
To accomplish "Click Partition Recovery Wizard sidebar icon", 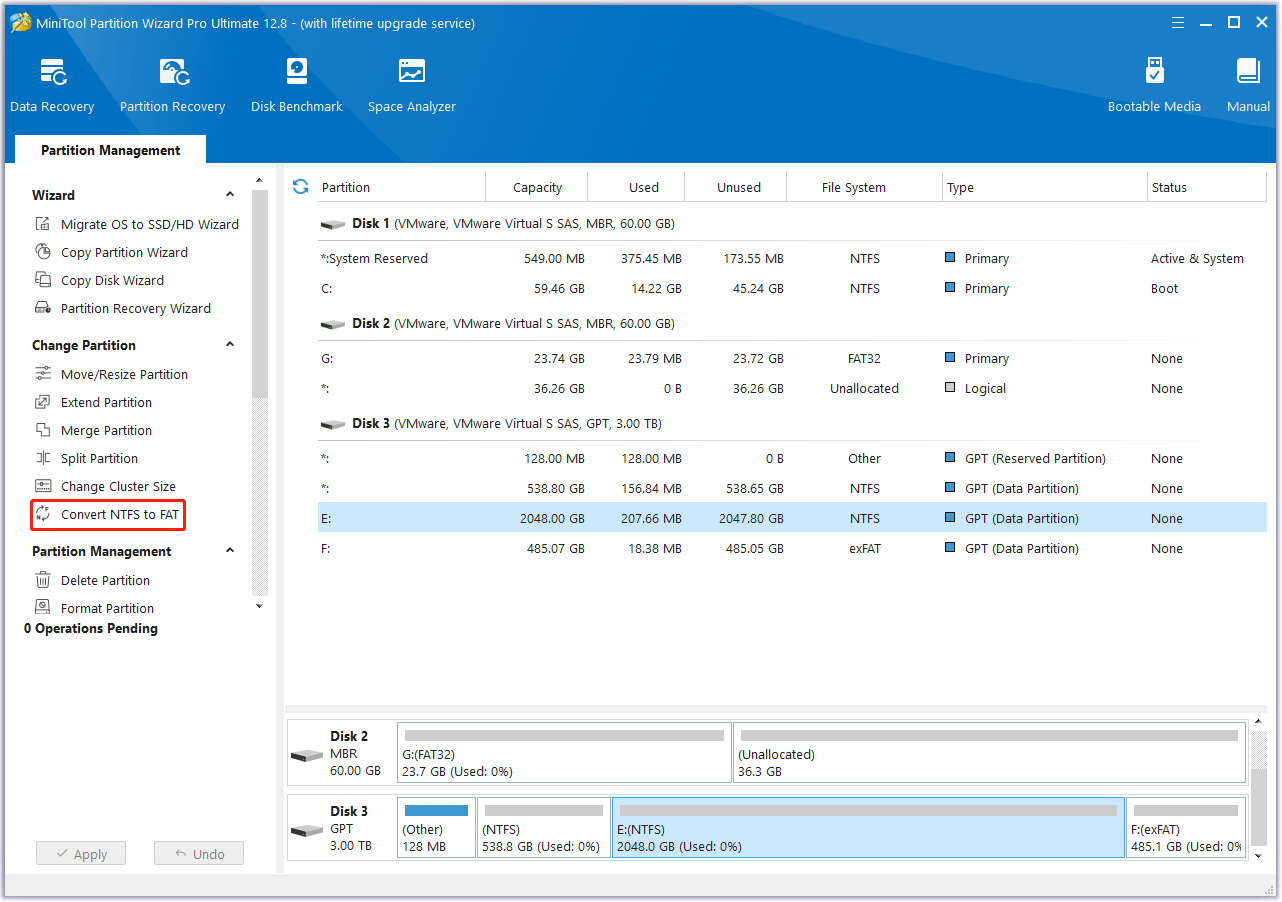I will (x=43, y=308).
